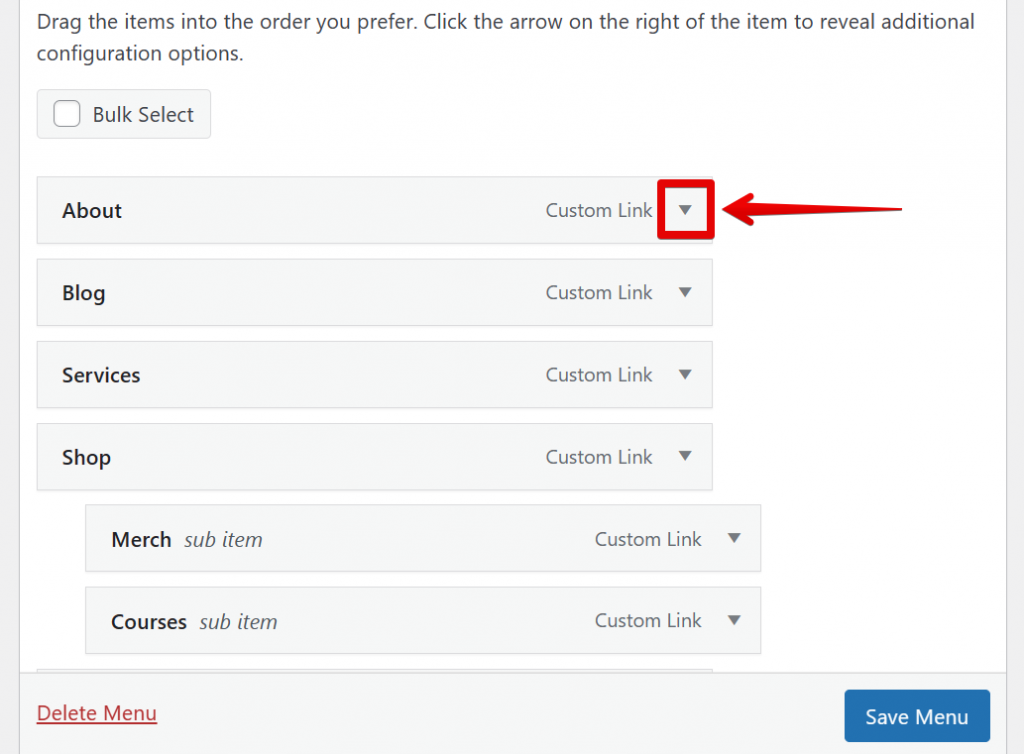Click the Bulk Select label text
The image size is (1024, 754).
click(144, 114)
